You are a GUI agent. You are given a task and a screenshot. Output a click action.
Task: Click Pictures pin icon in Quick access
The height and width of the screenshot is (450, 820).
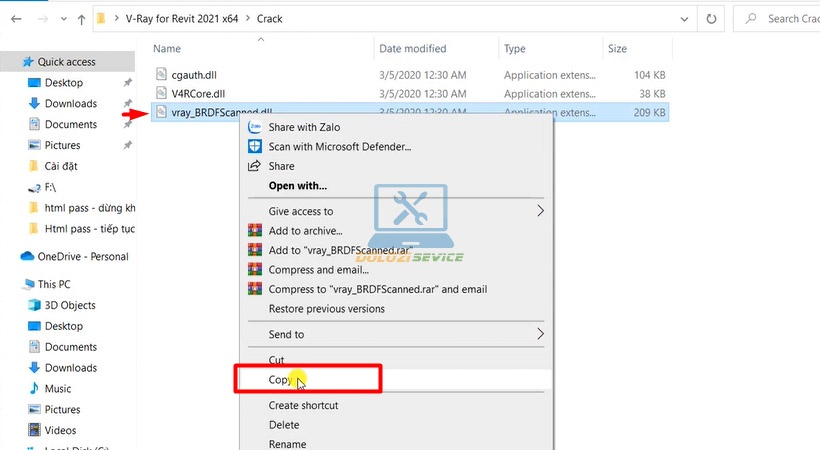[x=127, y=145]
